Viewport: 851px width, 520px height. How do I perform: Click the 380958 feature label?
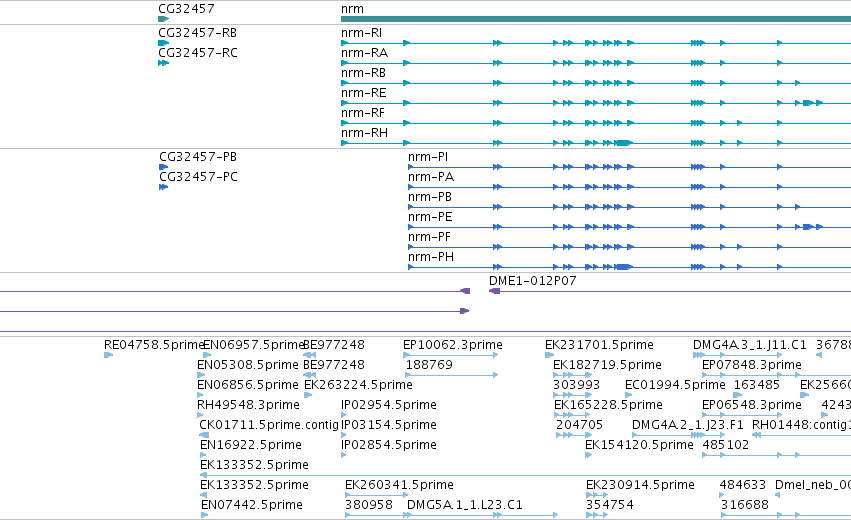point(369,505)
